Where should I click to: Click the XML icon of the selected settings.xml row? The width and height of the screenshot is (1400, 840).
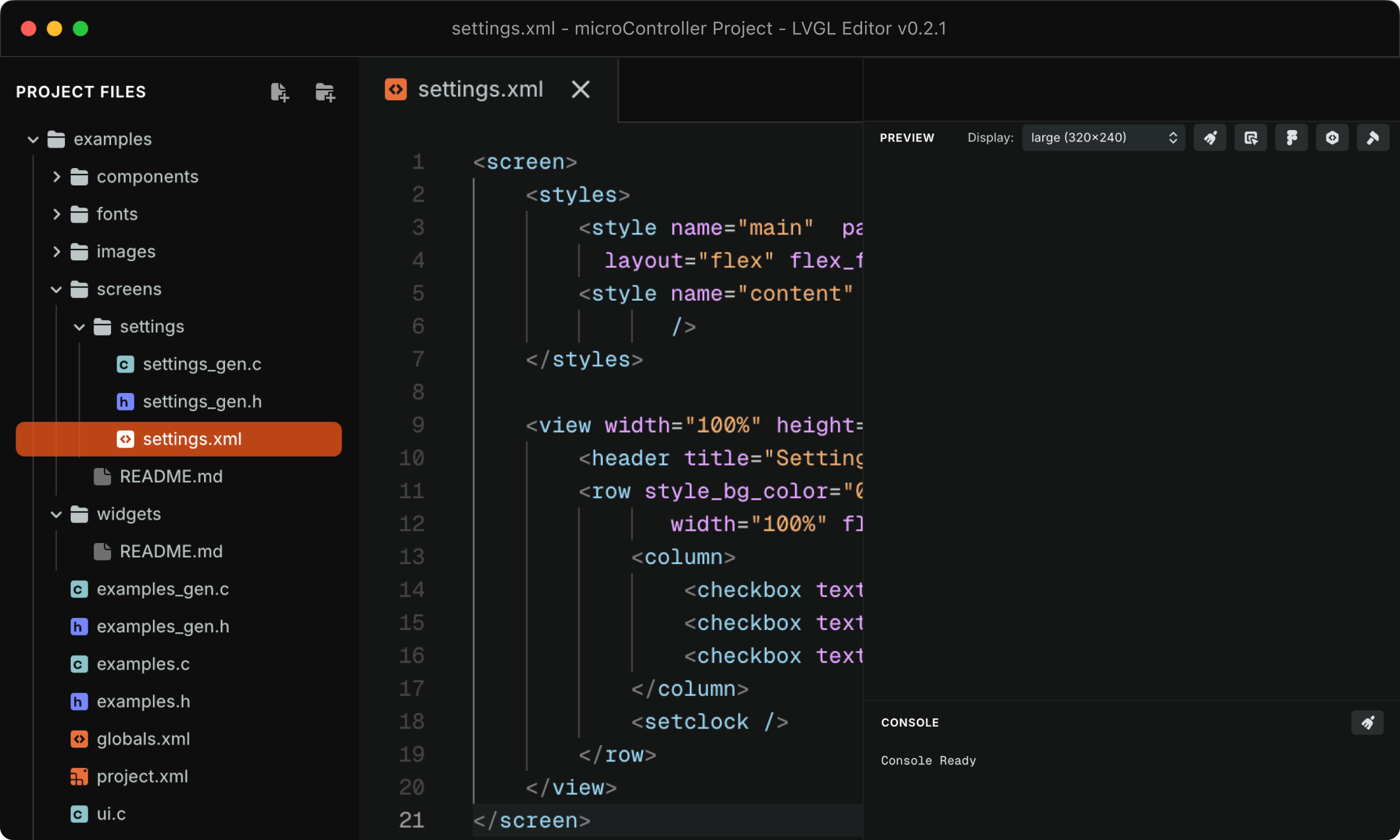tap(125, 439)
